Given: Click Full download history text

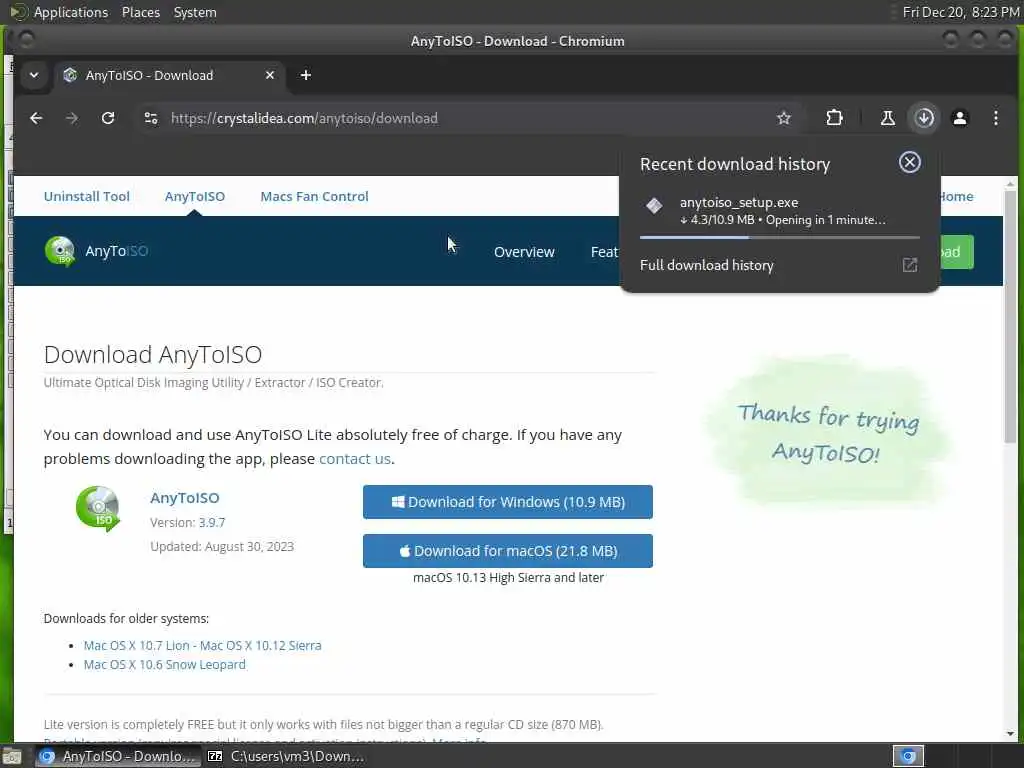Looking at the screenshot, I should (x=707, y=265).
